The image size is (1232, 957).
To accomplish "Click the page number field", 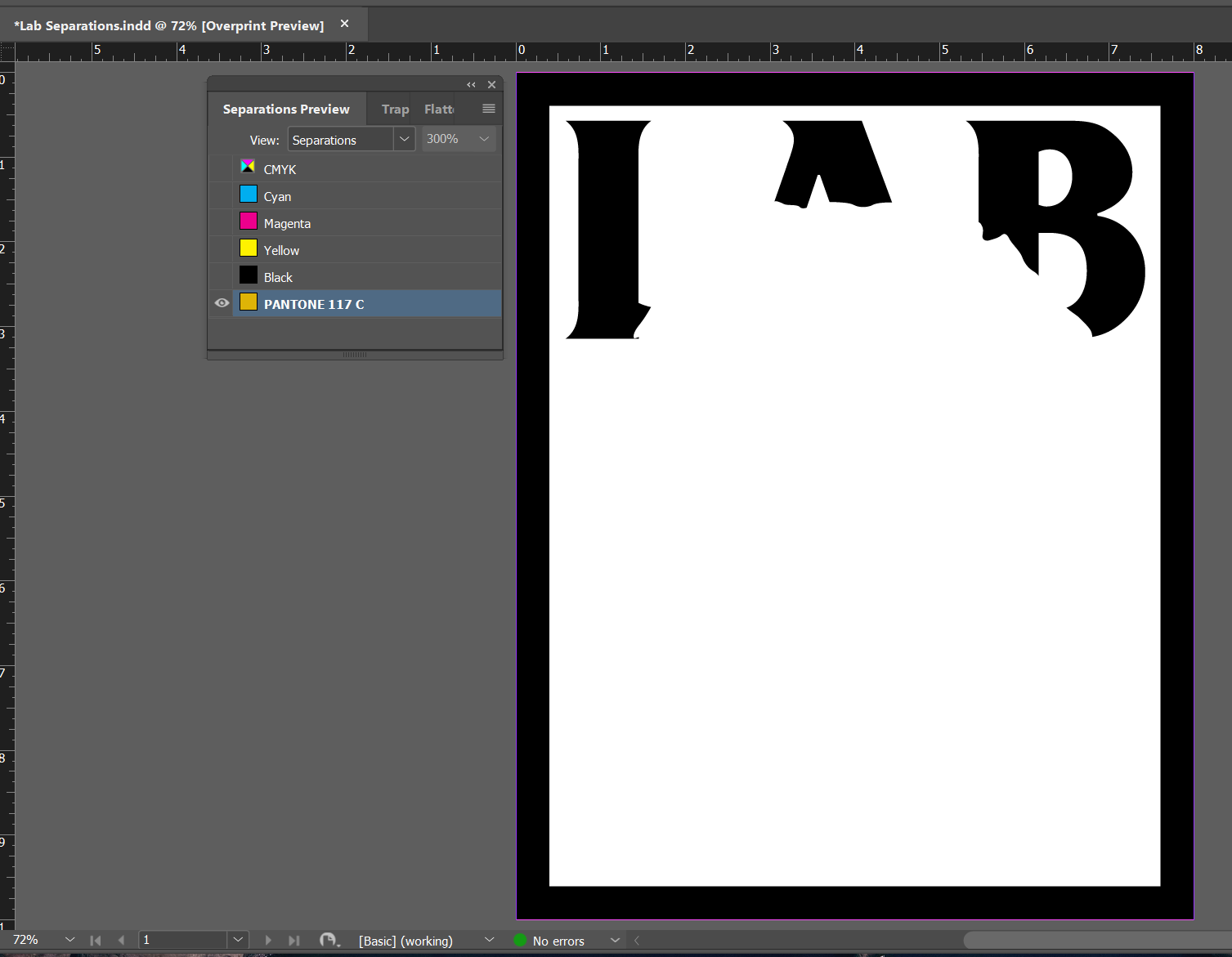I will 183,940.
